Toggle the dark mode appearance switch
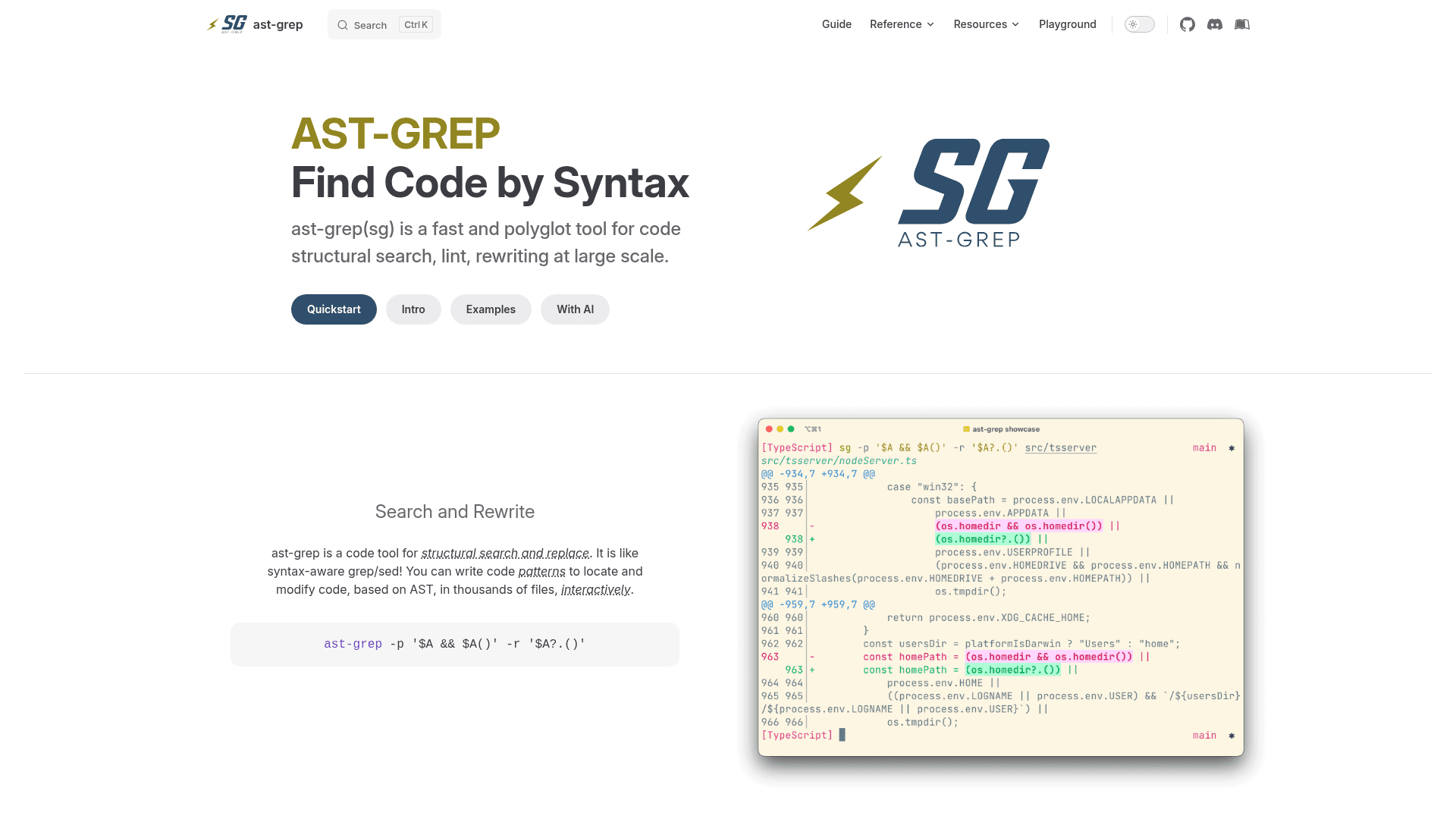 (1139, 24)
